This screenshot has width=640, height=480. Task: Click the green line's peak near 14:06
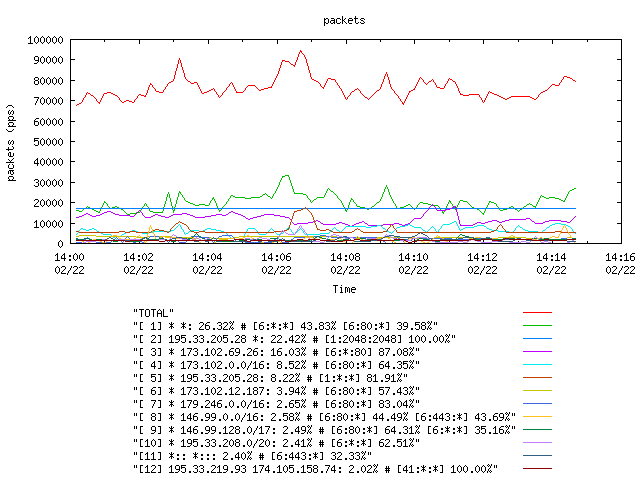pyautogui.click(x=286, y=176)
